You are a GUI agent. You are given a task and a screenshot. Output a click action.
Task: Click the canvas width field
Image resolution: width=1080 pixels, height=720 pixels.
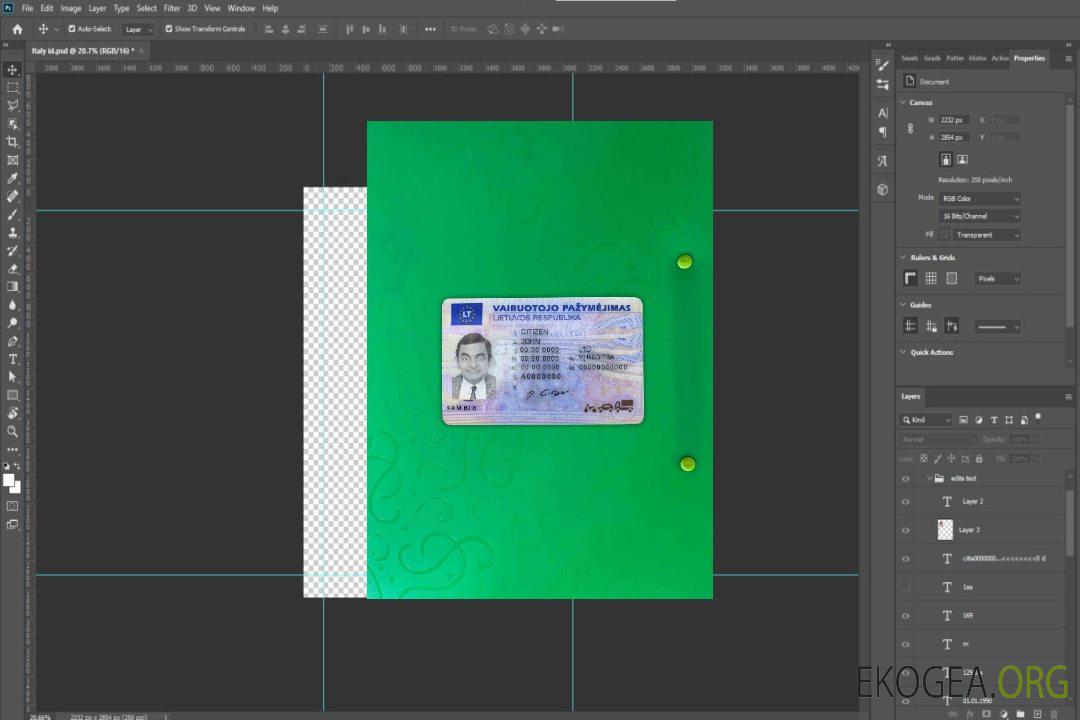pos(954,120)
